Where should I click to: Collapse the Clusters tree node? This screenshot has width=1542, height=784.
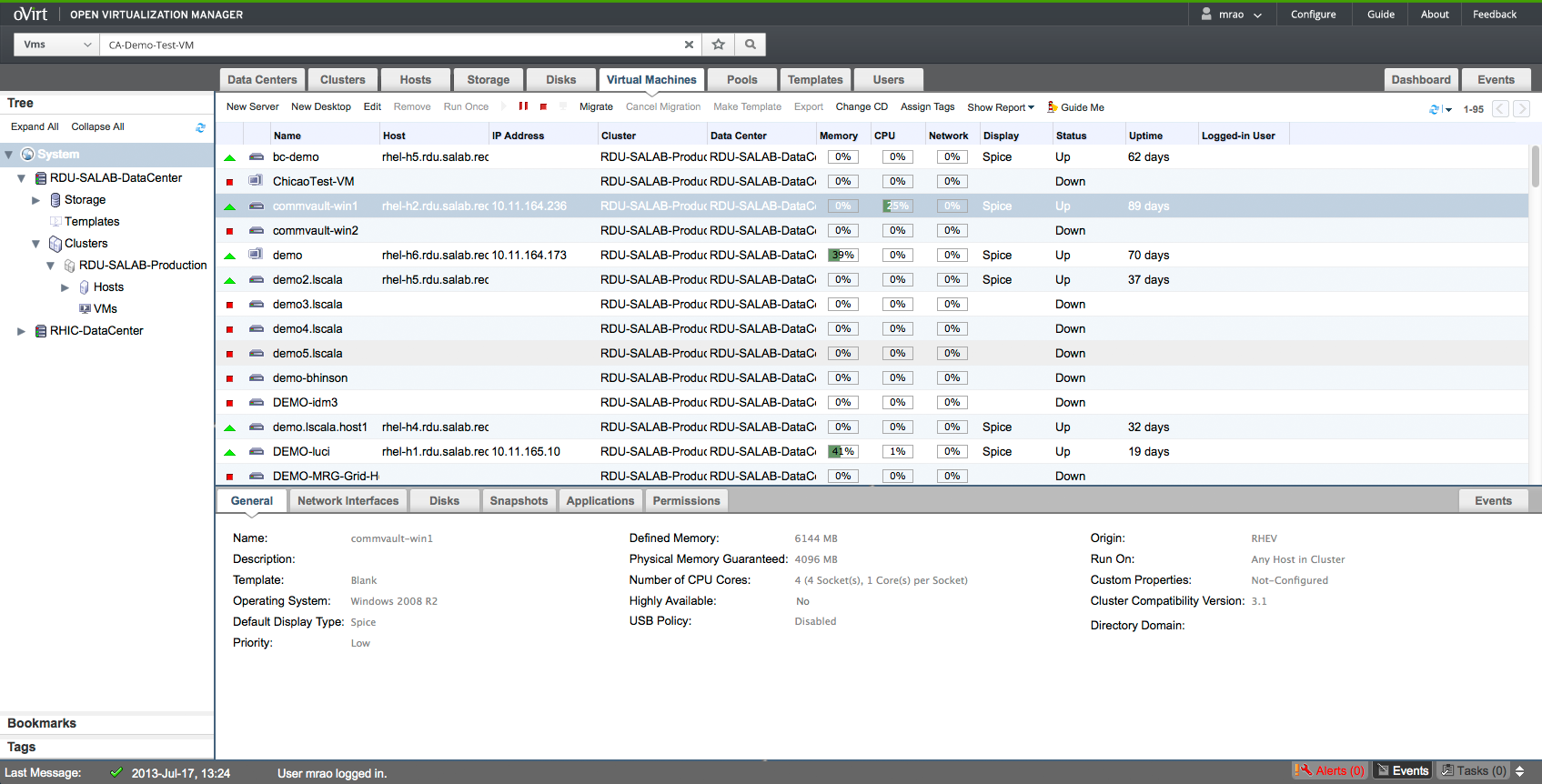(x=35, y=244)
